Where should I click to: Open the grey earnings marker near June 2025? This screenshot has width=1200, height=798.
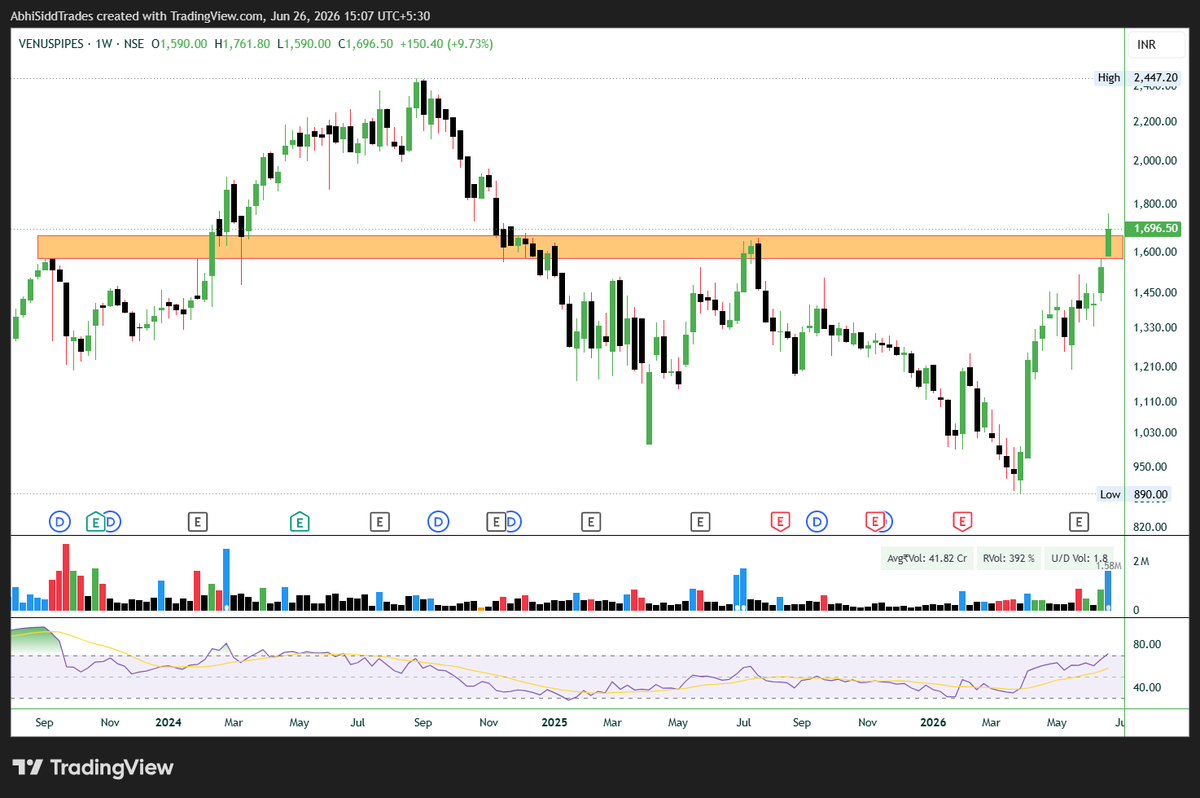pyautogui.click(x=700, y=521)
